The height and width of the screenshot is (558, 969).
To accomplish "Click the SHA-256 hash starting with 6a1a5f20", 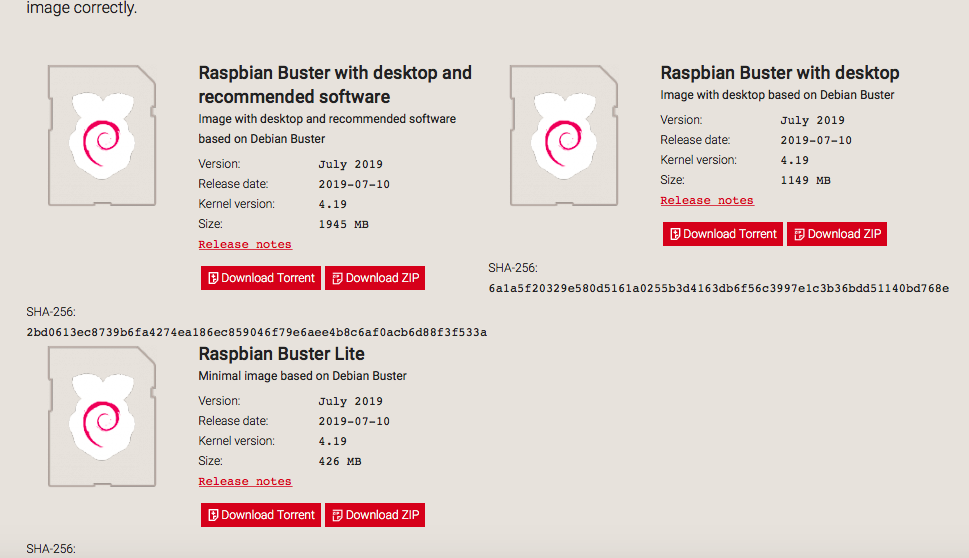I will [x=718, y=288].
